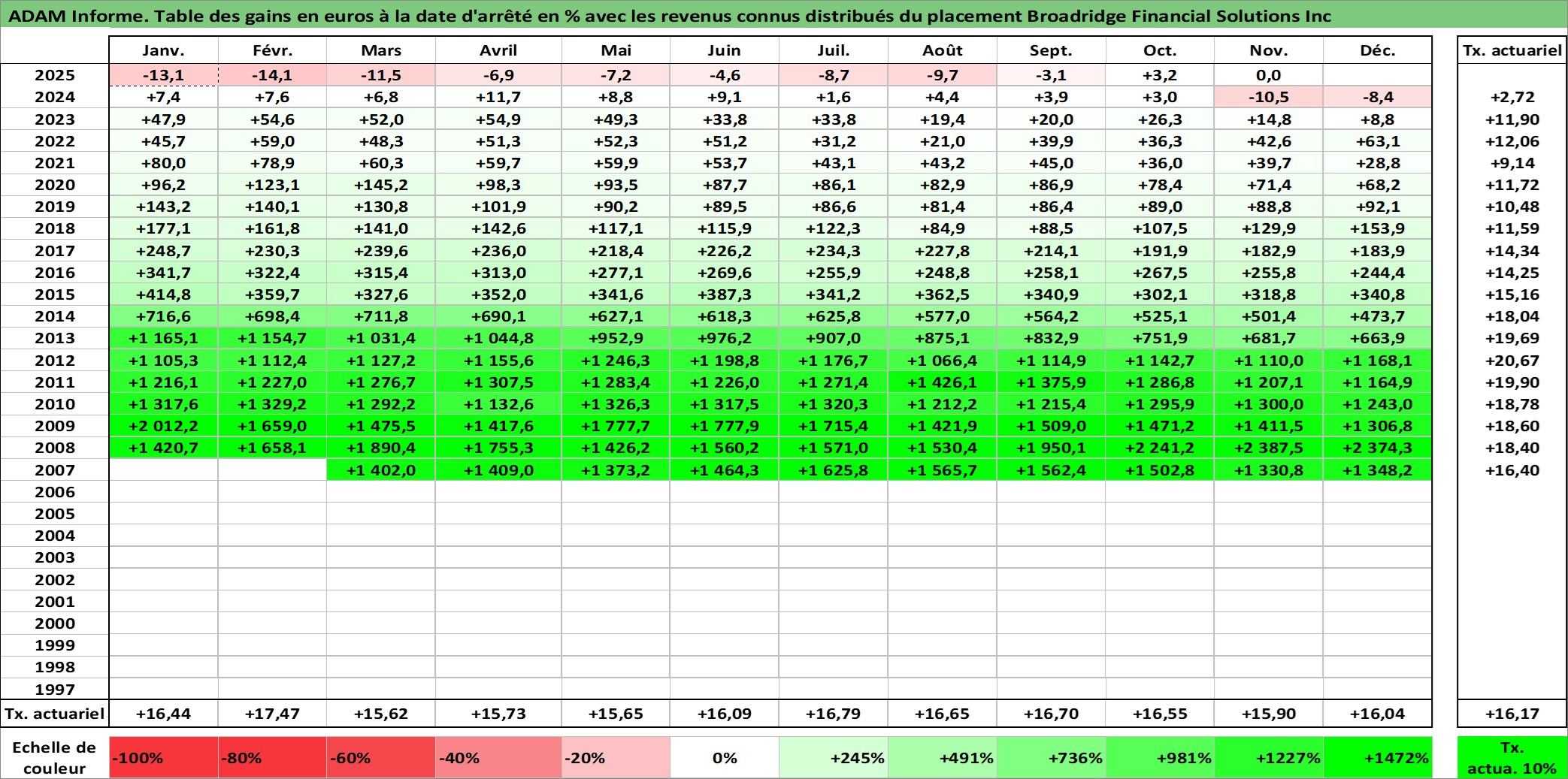Click the +3,2 cell for October 2025
The height and width of the screenshot is (779, 1568).
[x=1160, y=75]
